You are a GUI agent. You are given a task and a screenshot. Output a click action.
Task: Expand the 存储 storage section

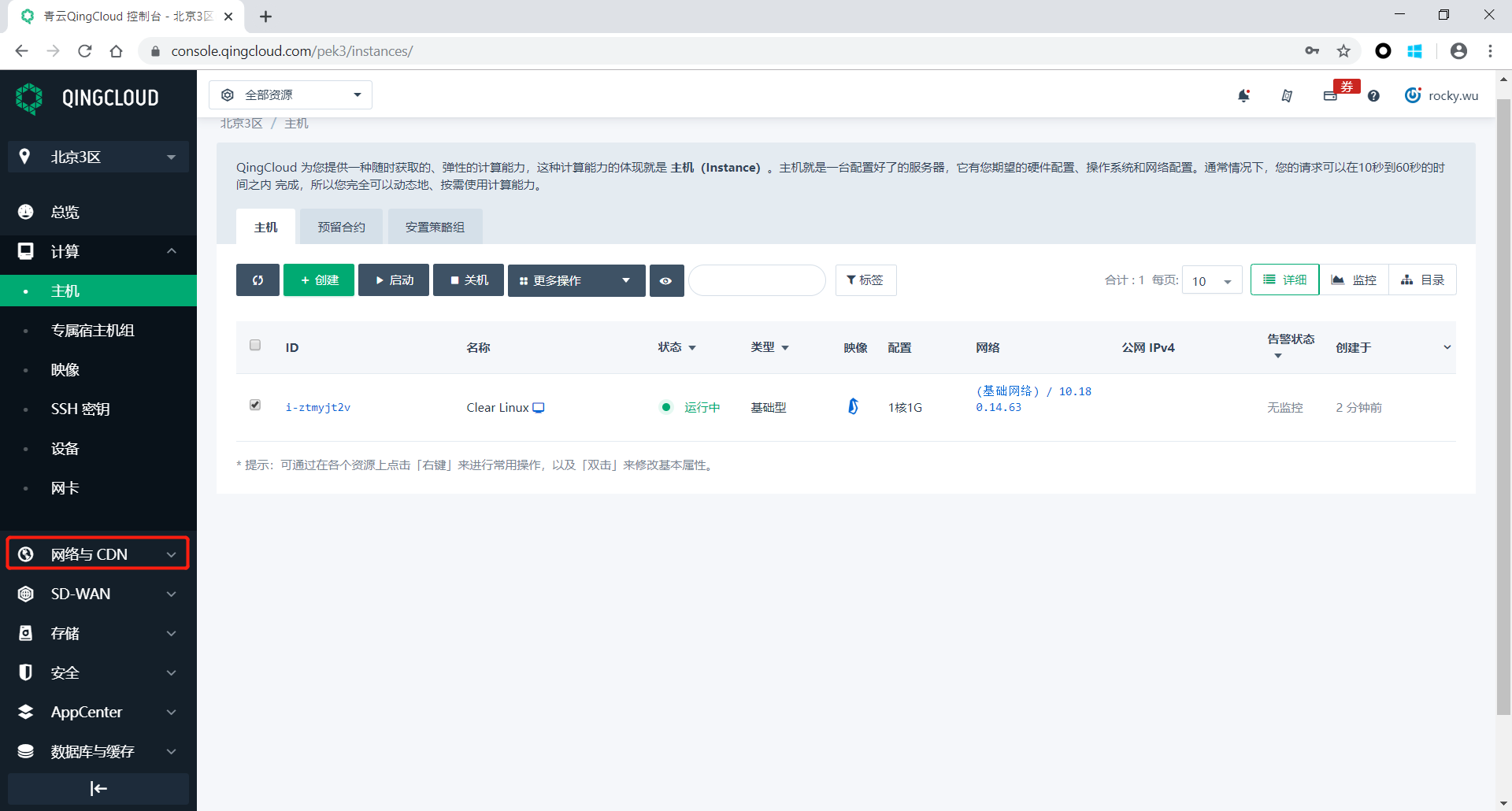pyautogui.click(x=98, y=633)
